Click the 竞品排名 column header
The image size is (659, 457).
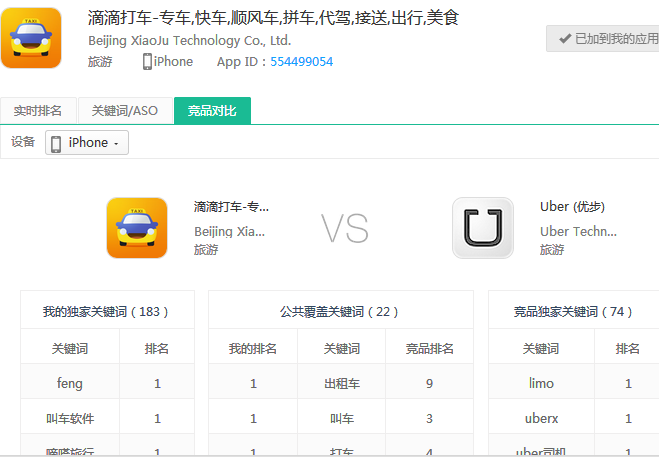click(429, 349)
